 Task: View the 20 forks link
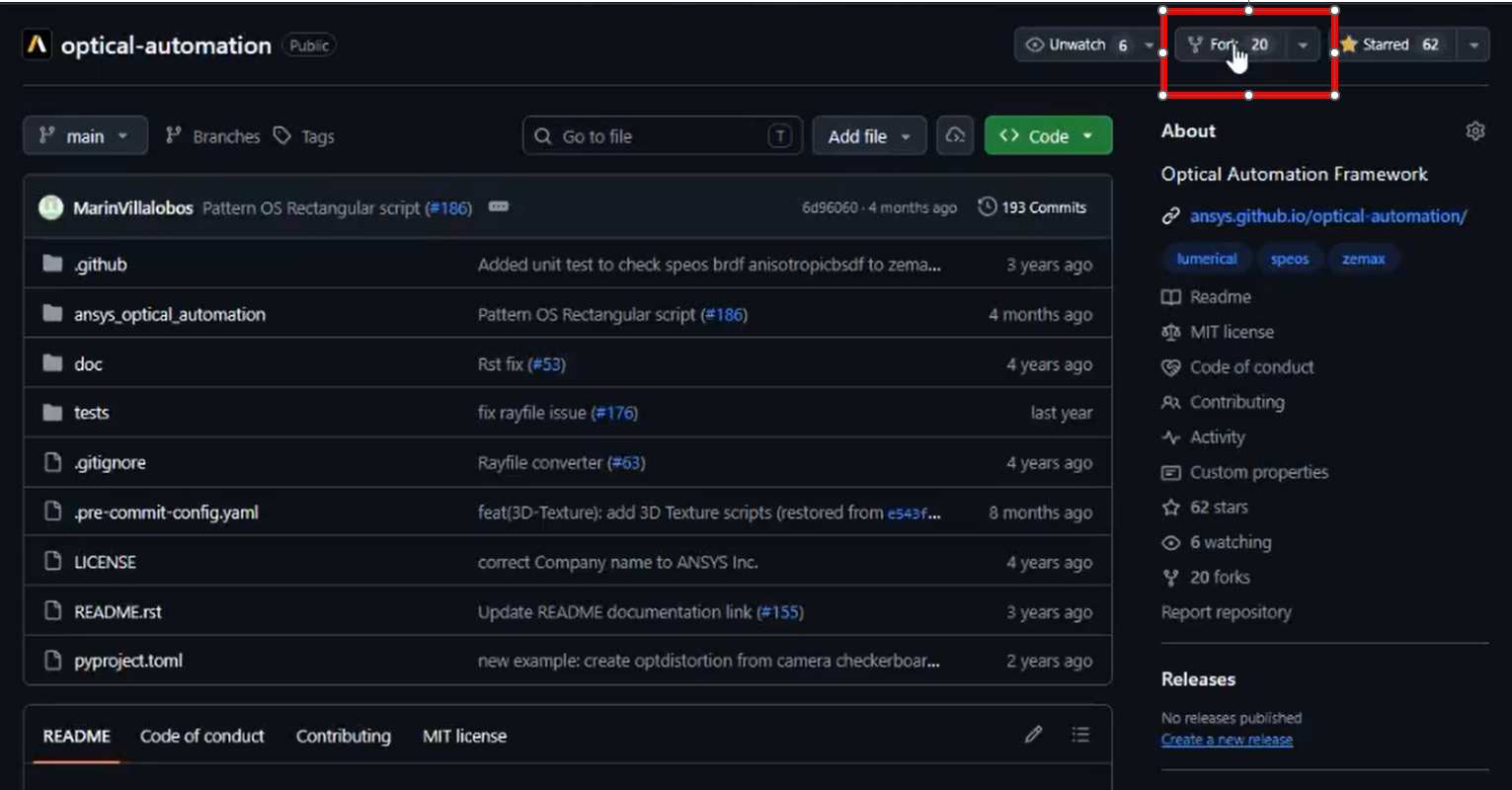coord(1207,577)
